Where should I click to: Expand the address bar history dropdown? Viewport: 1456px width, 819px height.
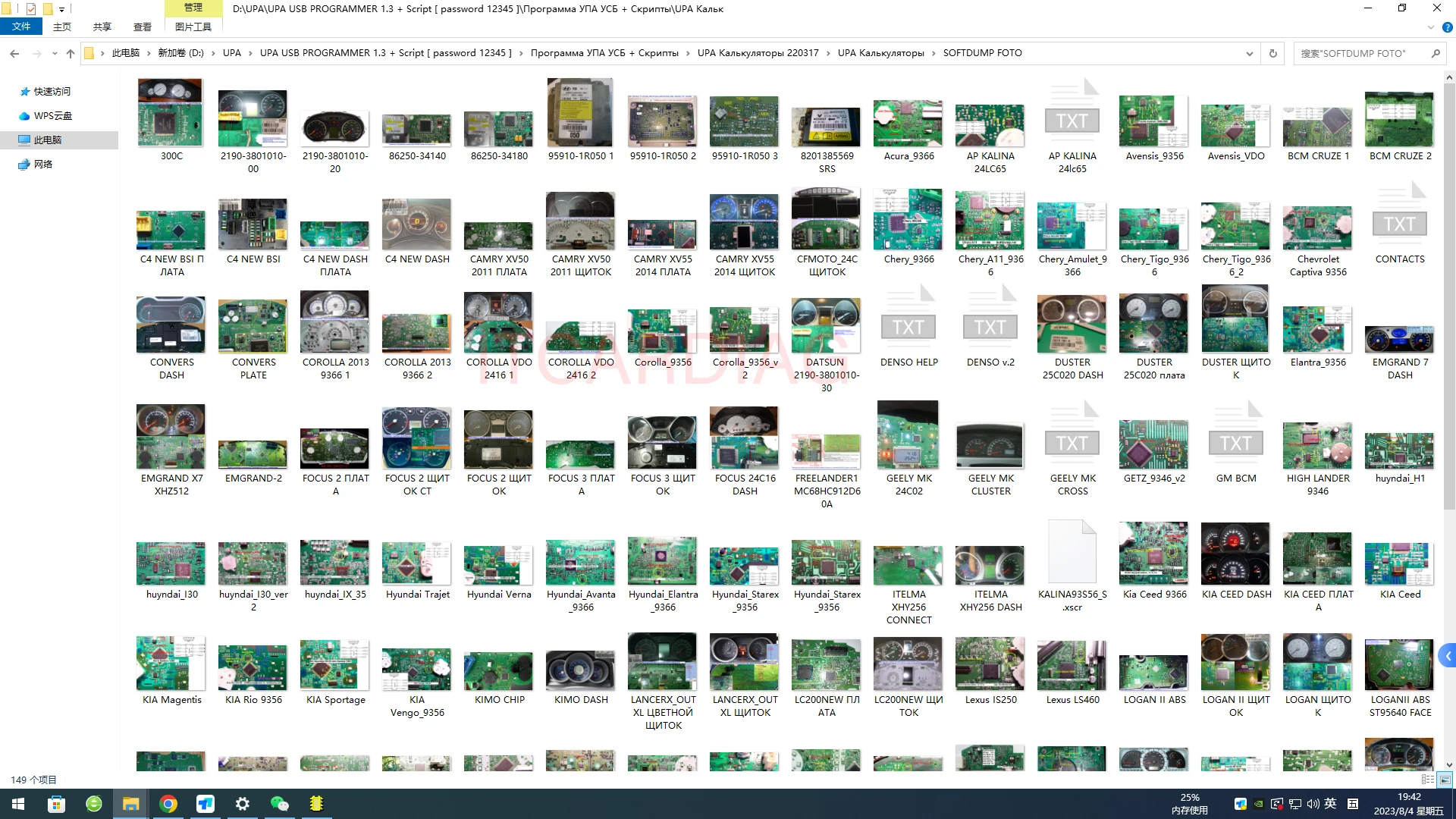click(1249, 53)
